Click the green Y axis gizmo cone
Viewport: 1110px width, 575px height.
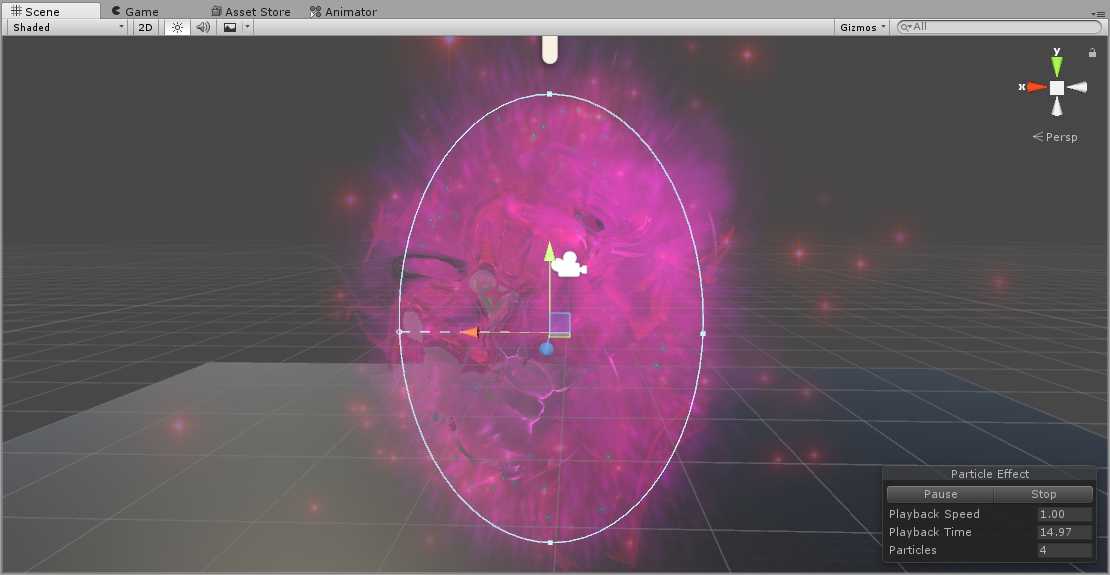click(x=1057, y=65)
